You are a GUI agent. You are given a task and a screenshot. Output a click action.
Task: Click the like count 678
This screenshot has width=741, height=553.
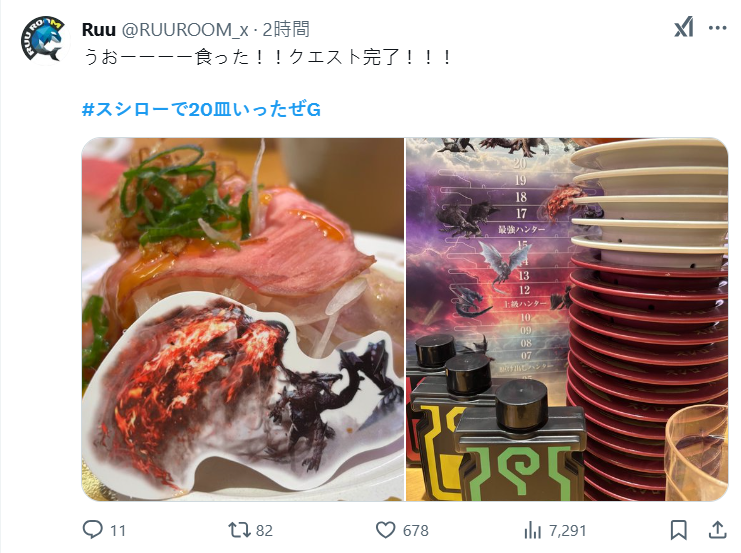coord(415,531)
